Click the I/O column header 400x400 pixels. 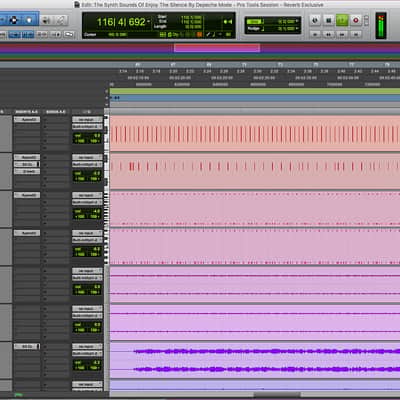[x=87, y=112]
